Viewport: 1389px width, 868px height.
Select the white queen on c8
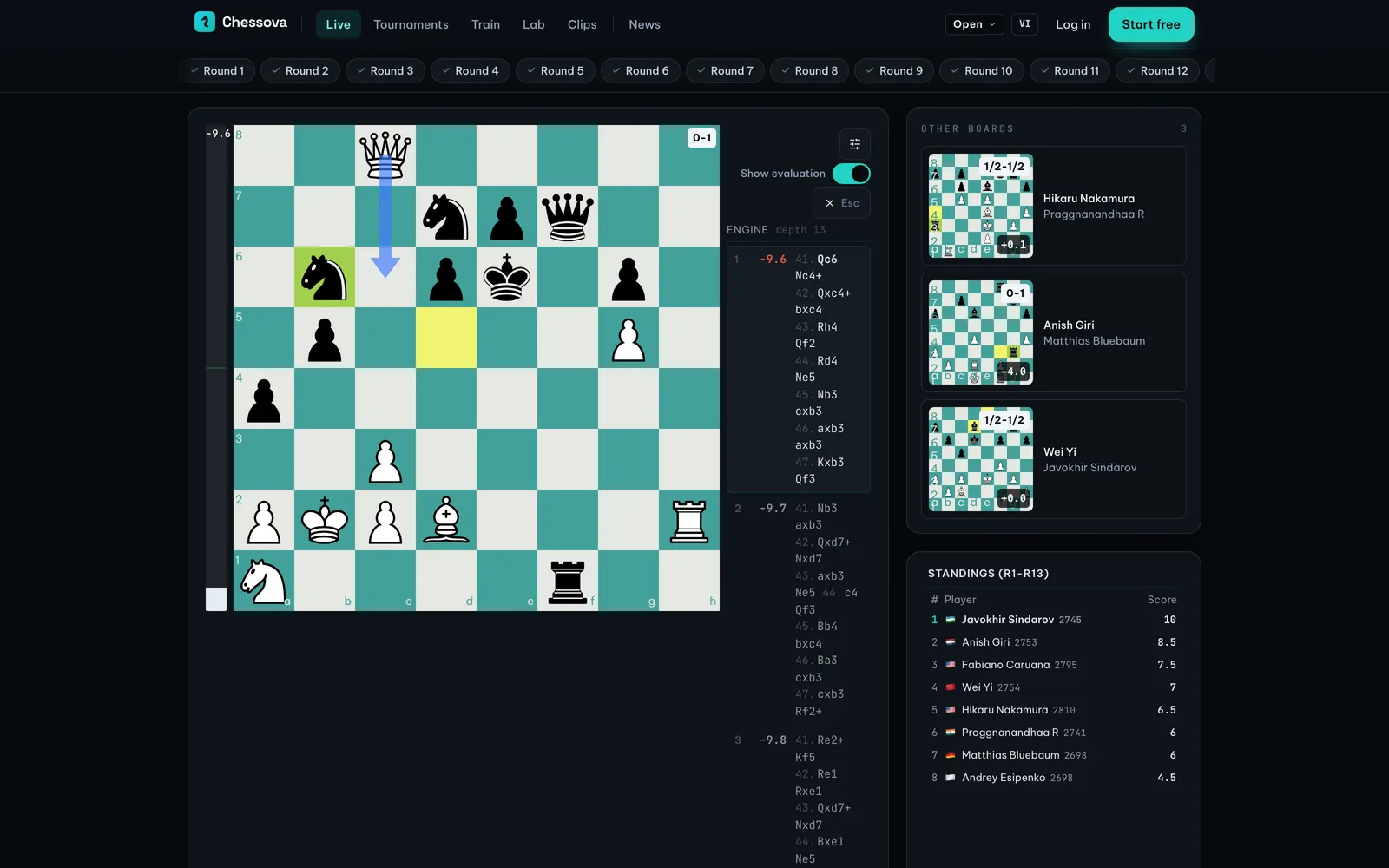click(x=385, y=155)
